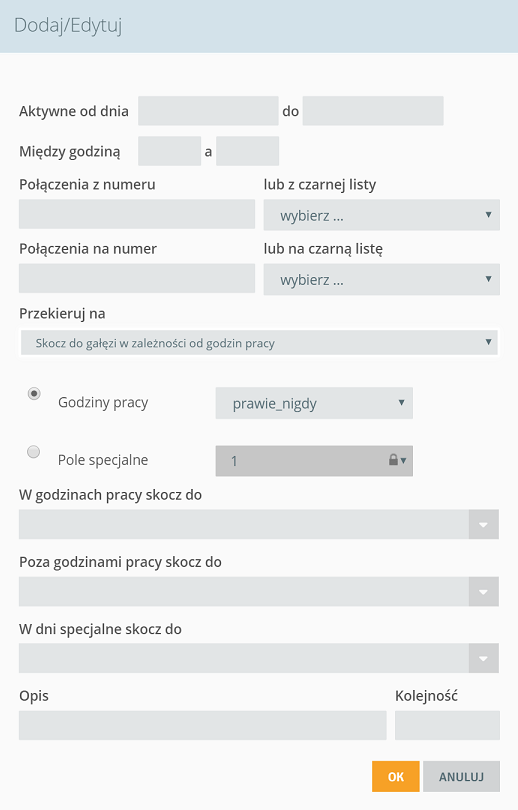Expand 'Poza godzinami pracy skocz do' arrow
The width and height of the screenshot is (518, 810).
click(483, 591)
